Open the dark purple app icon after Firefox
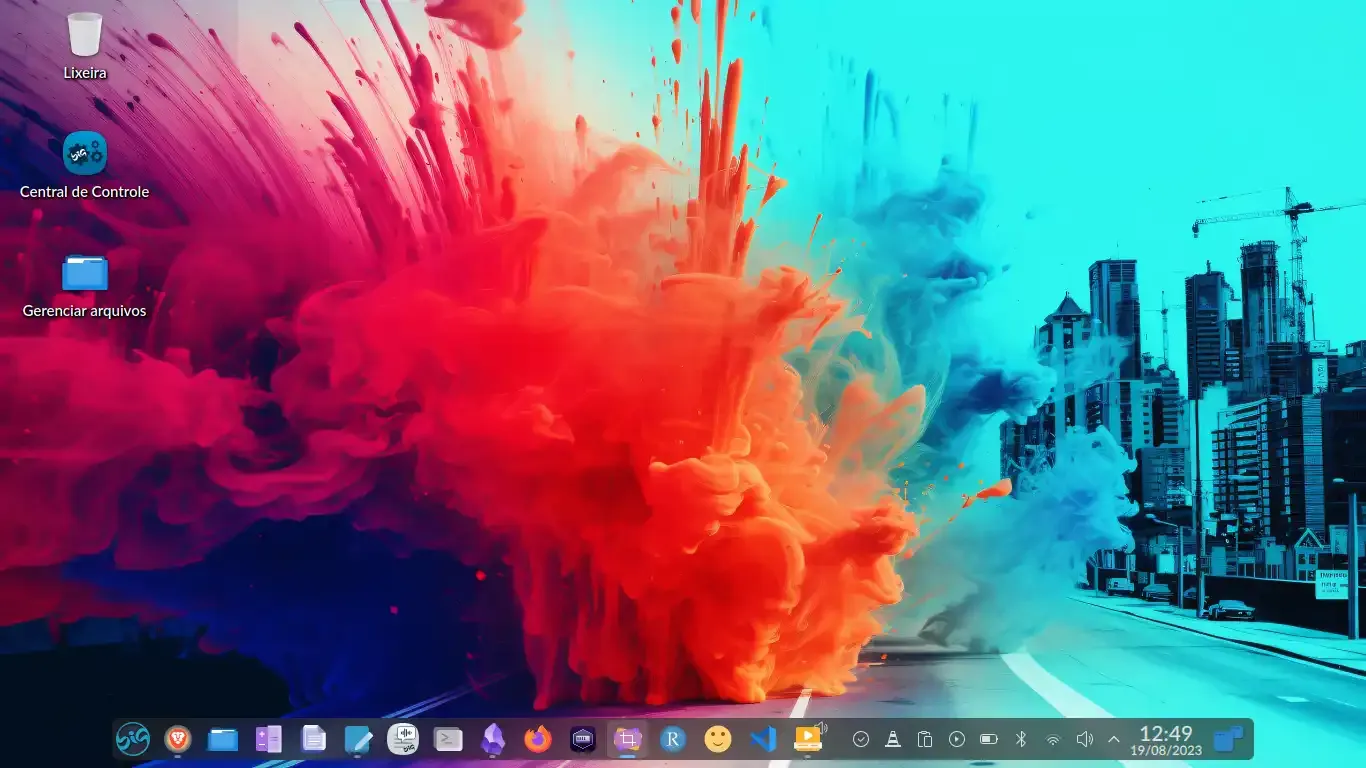 click(x=583, y=739)
